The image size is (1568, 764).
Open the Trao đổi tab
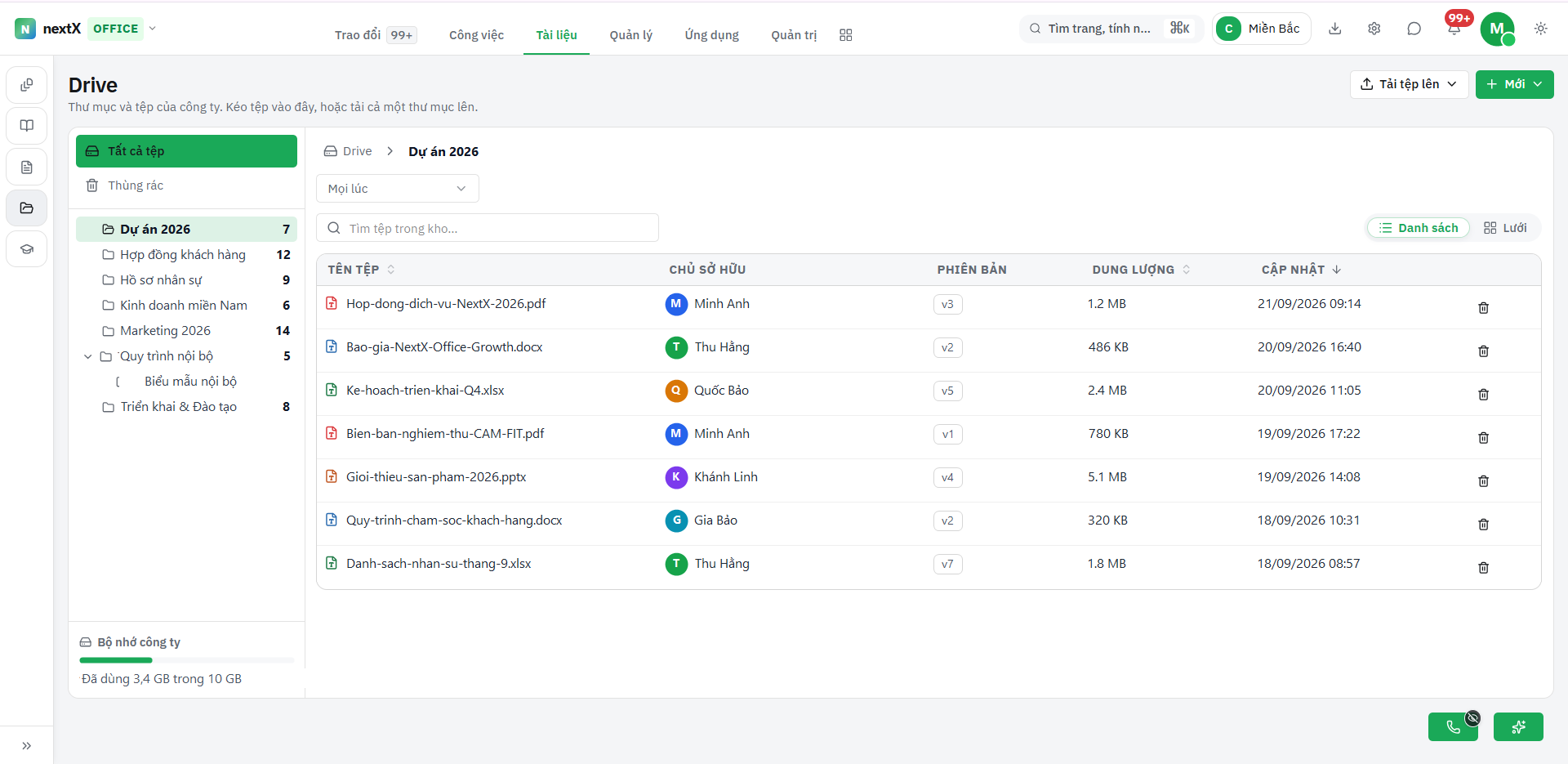(x=376, y=35)
